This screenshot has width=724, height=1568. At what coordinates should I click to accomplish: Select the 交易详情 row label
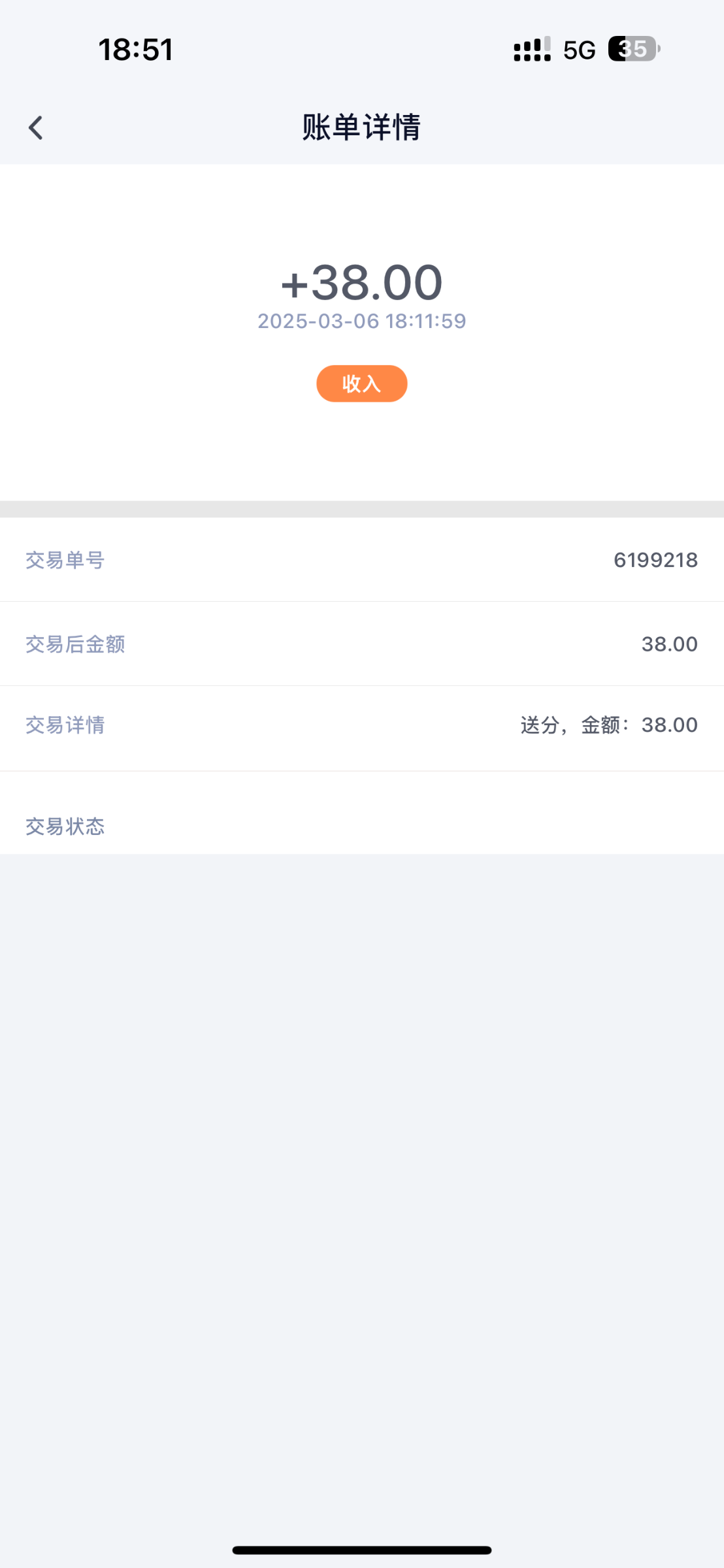tap(65, 725)
